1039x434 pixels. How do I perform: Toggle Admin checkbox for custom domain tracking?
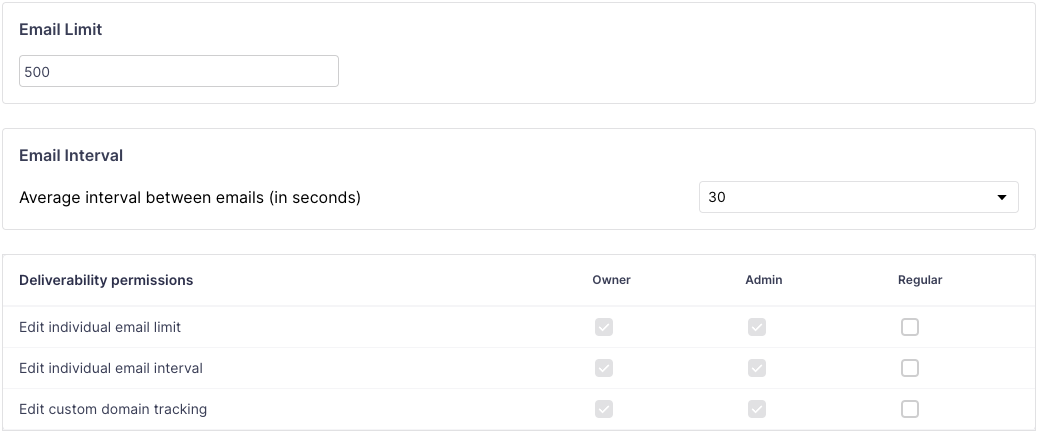coord(757,409)
